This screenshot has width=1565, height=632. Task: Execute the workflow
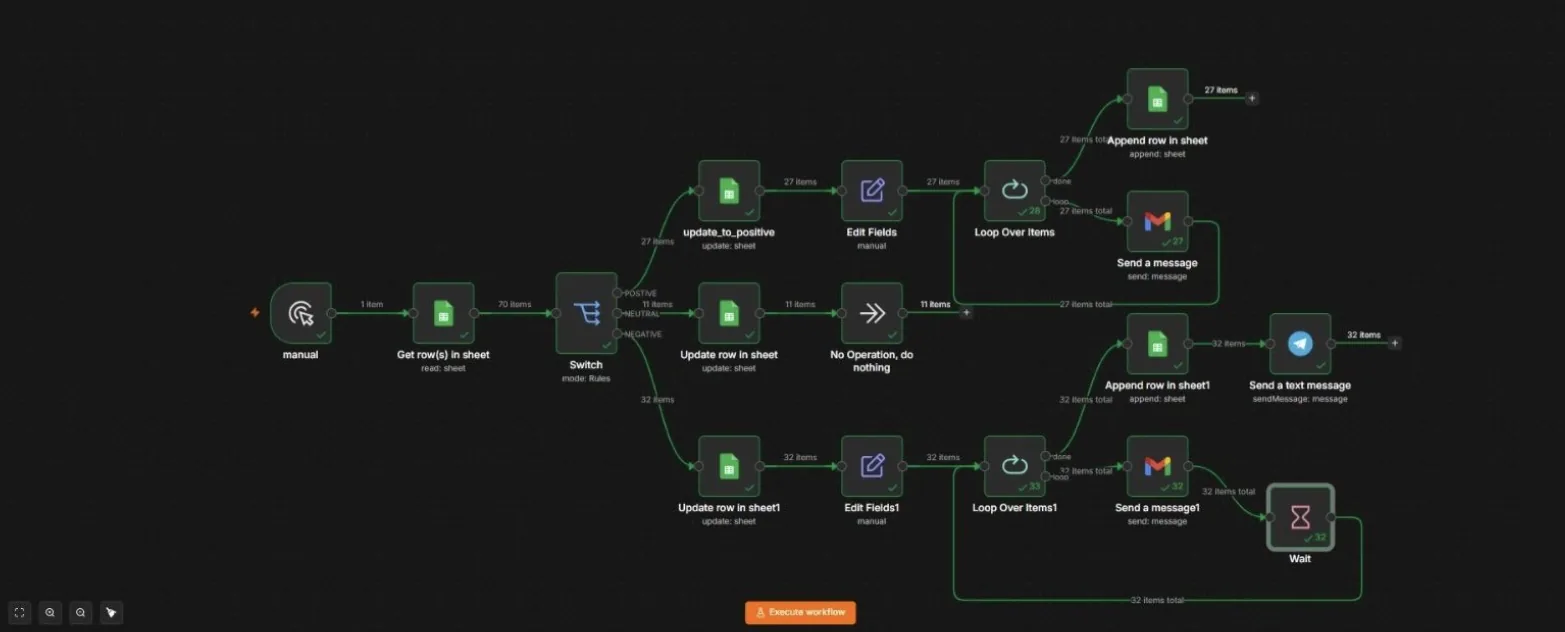[x=800, y=612]
